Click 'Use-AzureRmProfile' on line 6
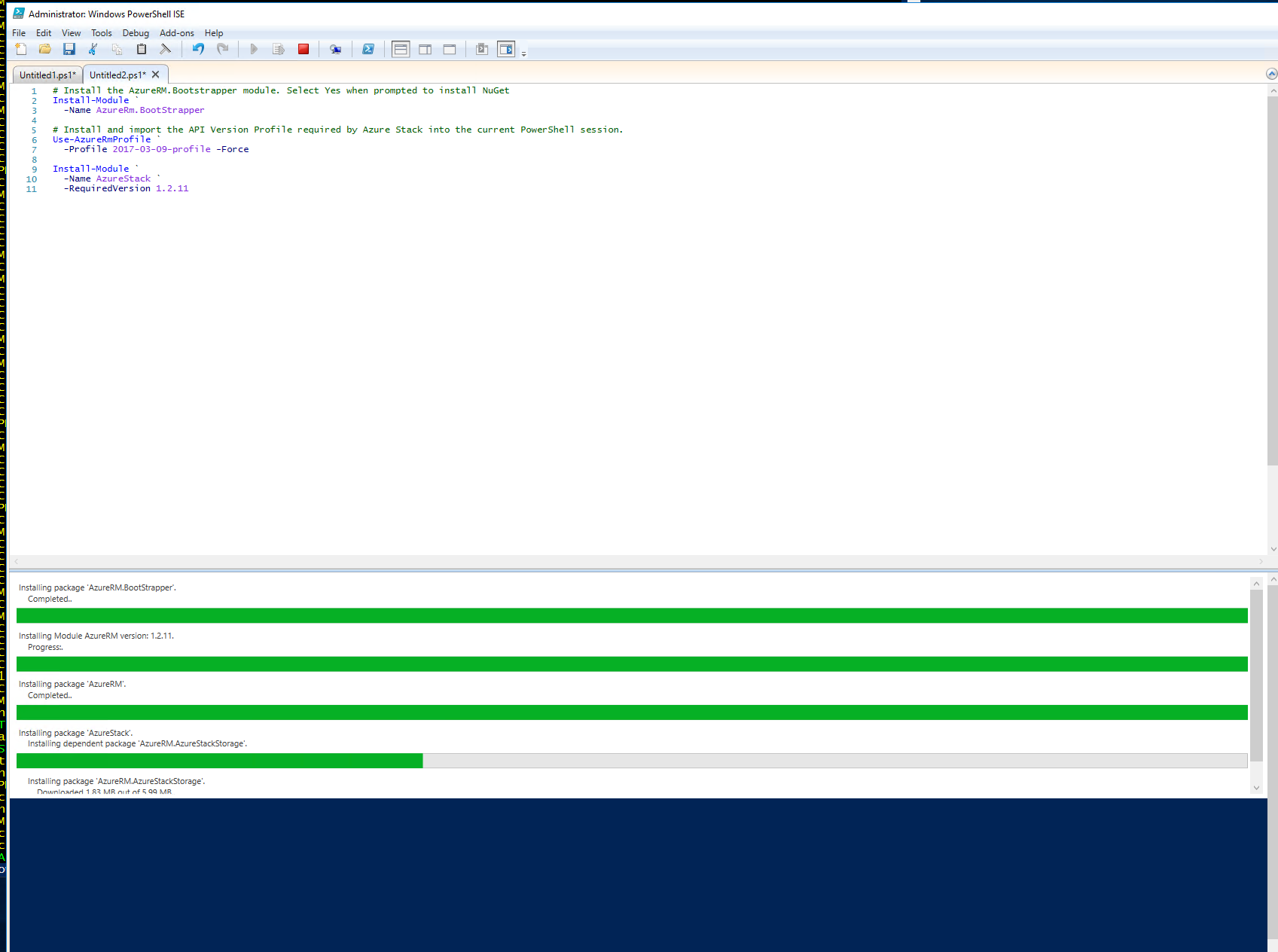Viewport: 1278px width, 952px height. click(x=102, y=139)
